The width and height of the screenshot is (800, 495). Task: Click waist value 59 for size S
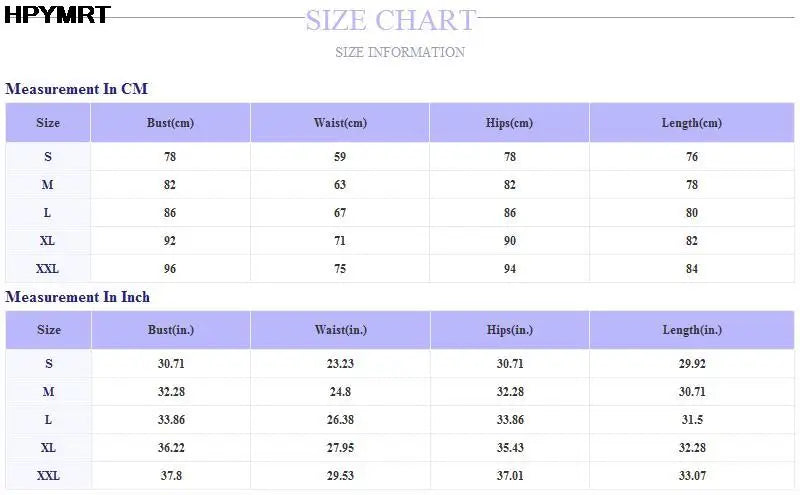[x=340, y=157]
